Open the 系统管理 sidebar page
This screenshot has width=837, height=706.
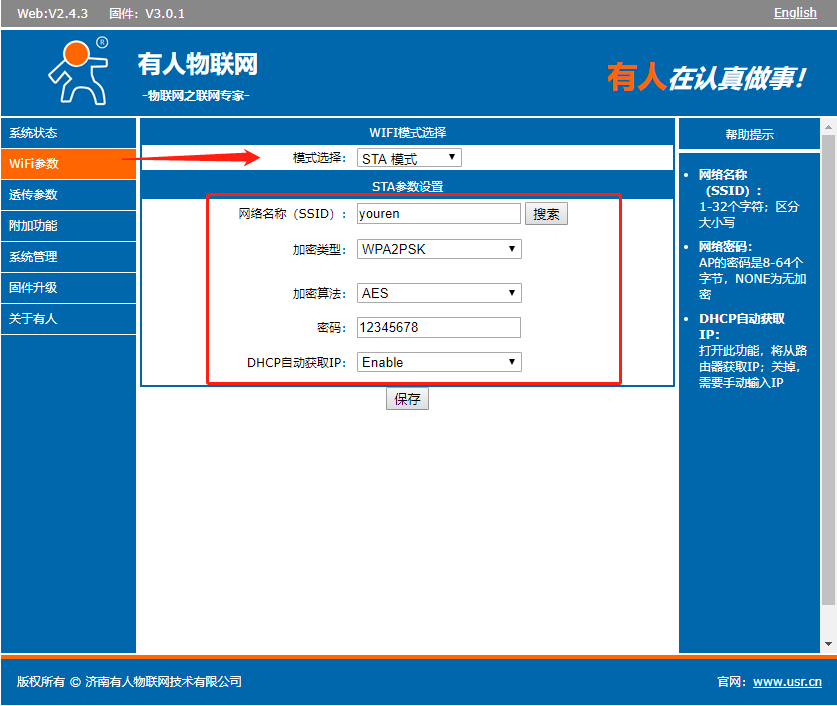pos(68,257)
